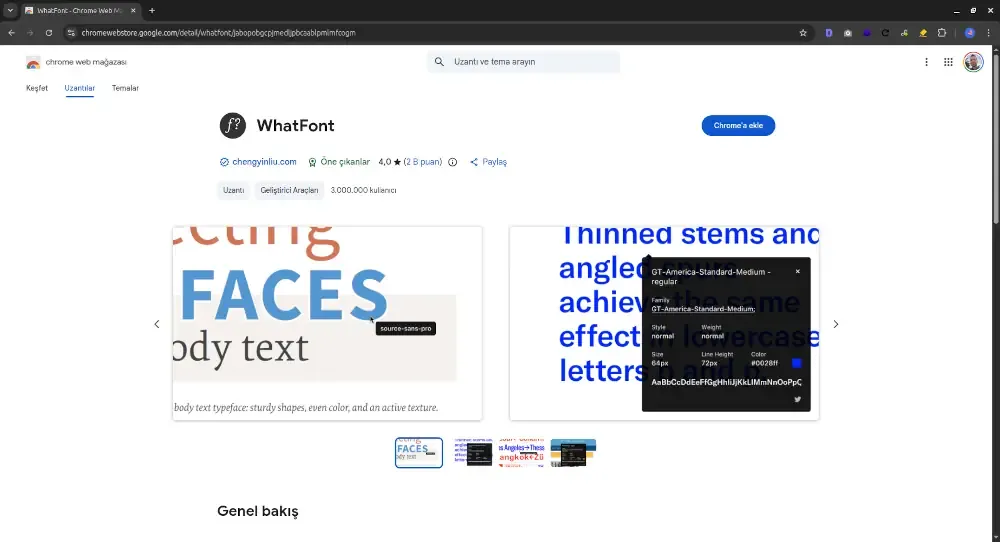Open the FACES screenshot image
This screenshot has height=542, width=1000.
tap(327, 323)
